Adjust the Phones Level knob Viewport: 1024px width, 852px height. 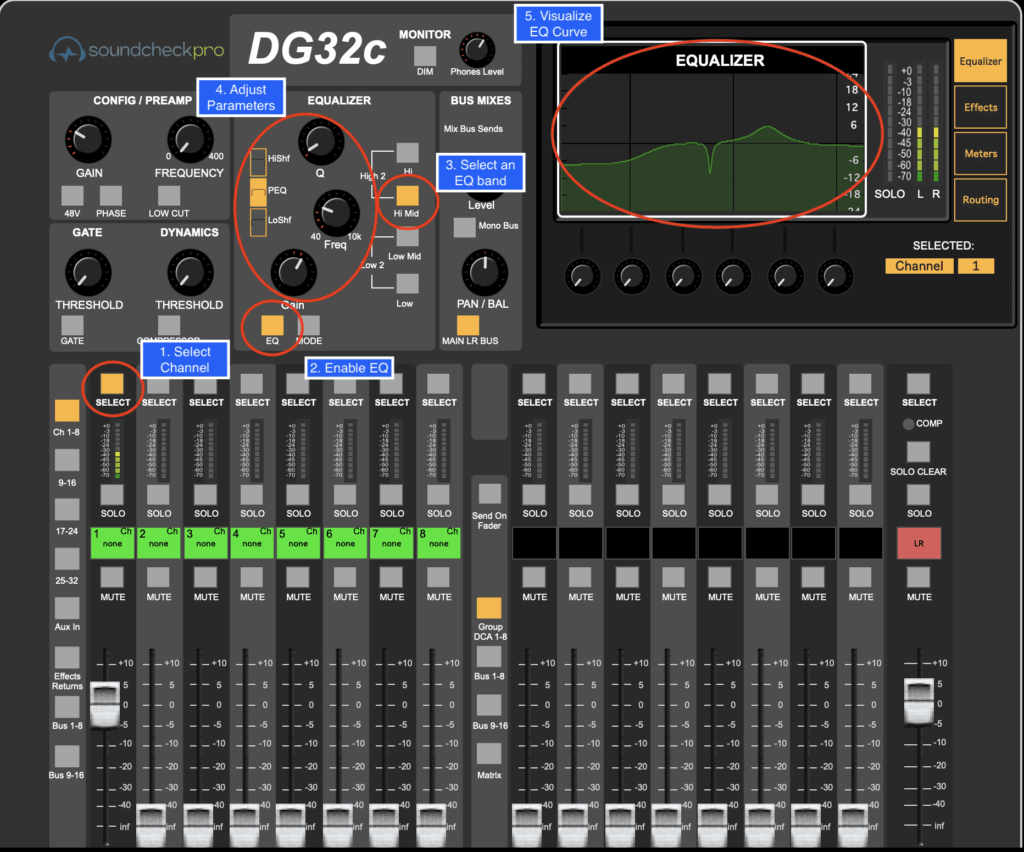tap(477, 50)
